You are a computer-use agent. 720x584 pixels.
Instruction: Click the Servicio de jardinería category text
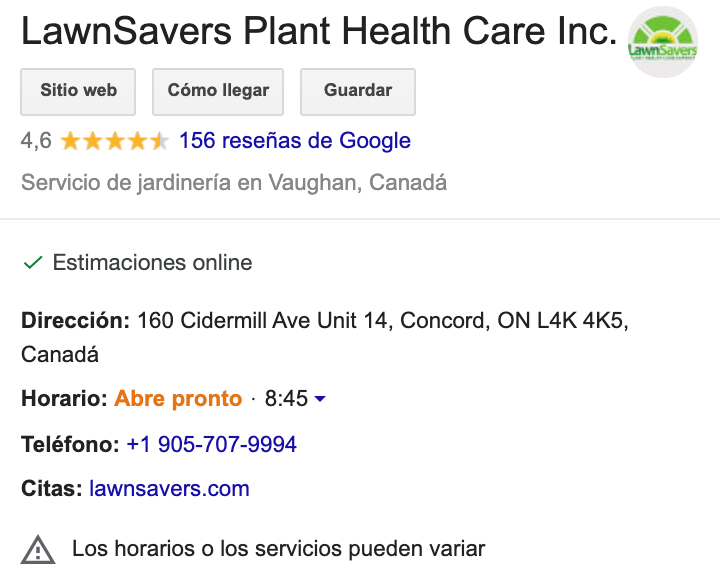pos(233,183)
